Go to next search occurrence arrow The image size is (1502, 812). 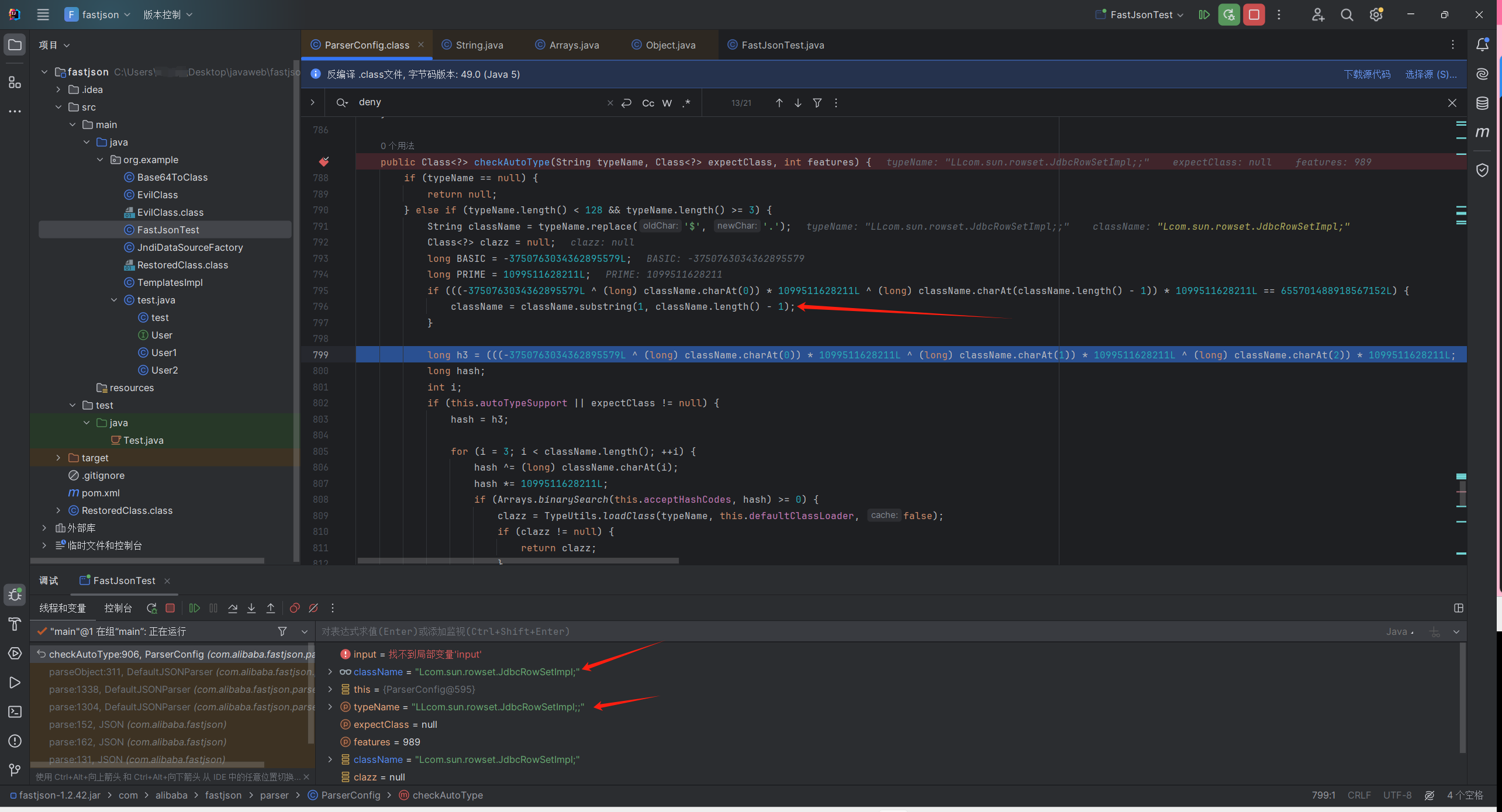pos(797,103)
